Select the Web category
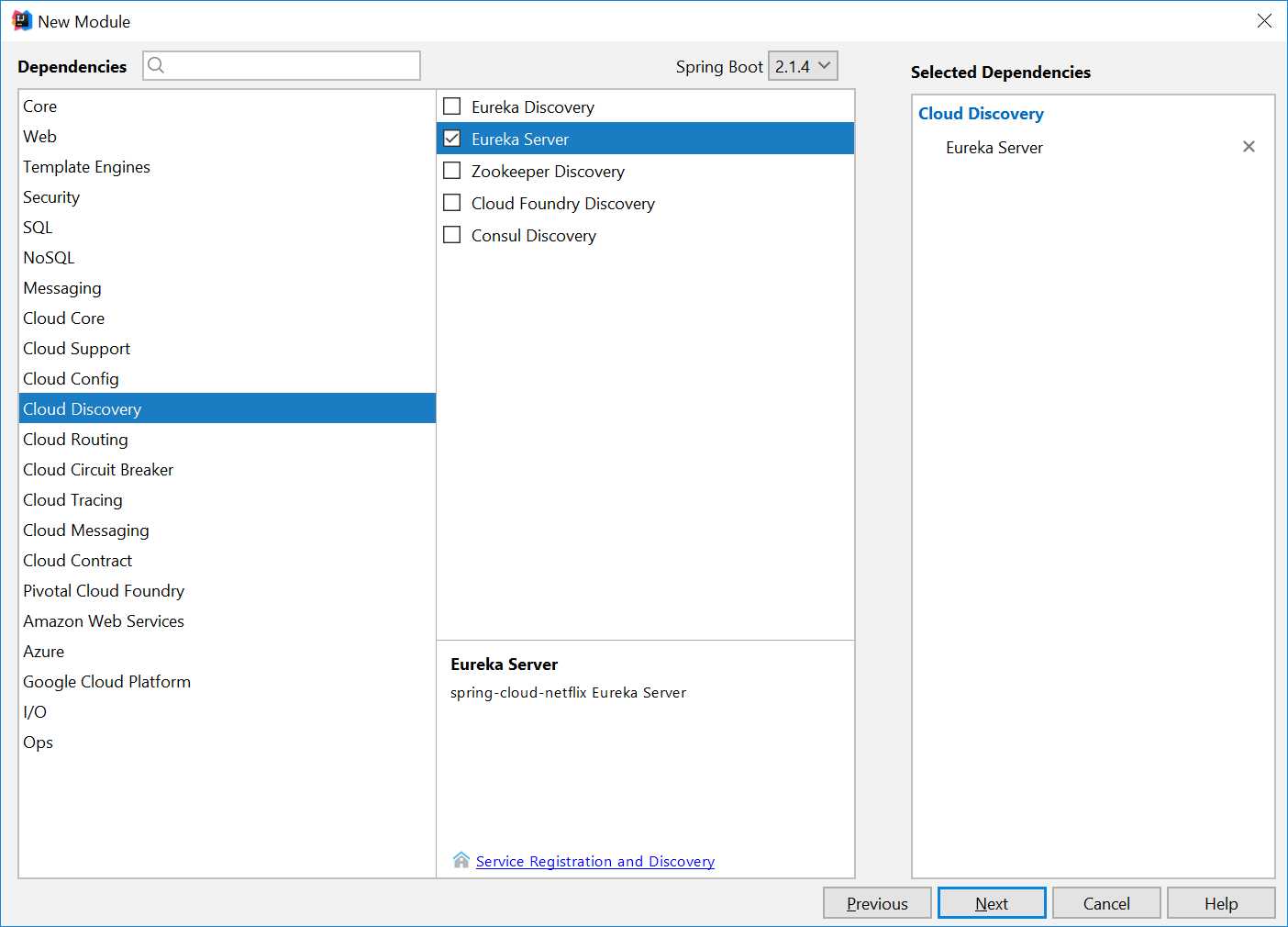Viewport: 1288px width, 927px height. click(228, 137)
